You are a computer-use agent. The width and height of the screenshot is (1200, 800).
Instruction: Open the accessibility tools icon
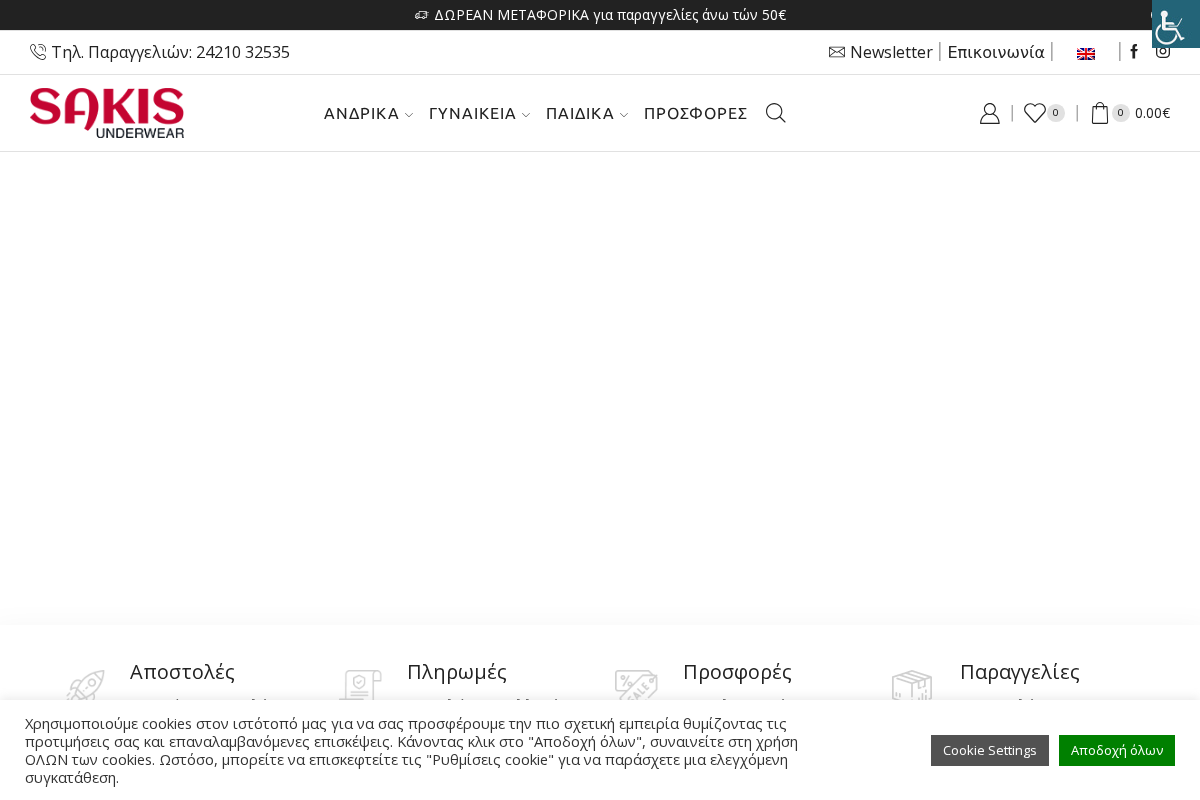point(1176,24)
